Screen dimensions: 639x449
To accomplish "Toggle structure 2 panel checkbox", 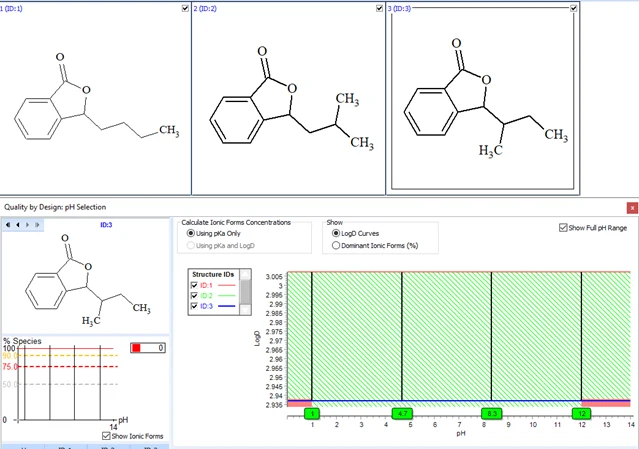I will [379, 8].
